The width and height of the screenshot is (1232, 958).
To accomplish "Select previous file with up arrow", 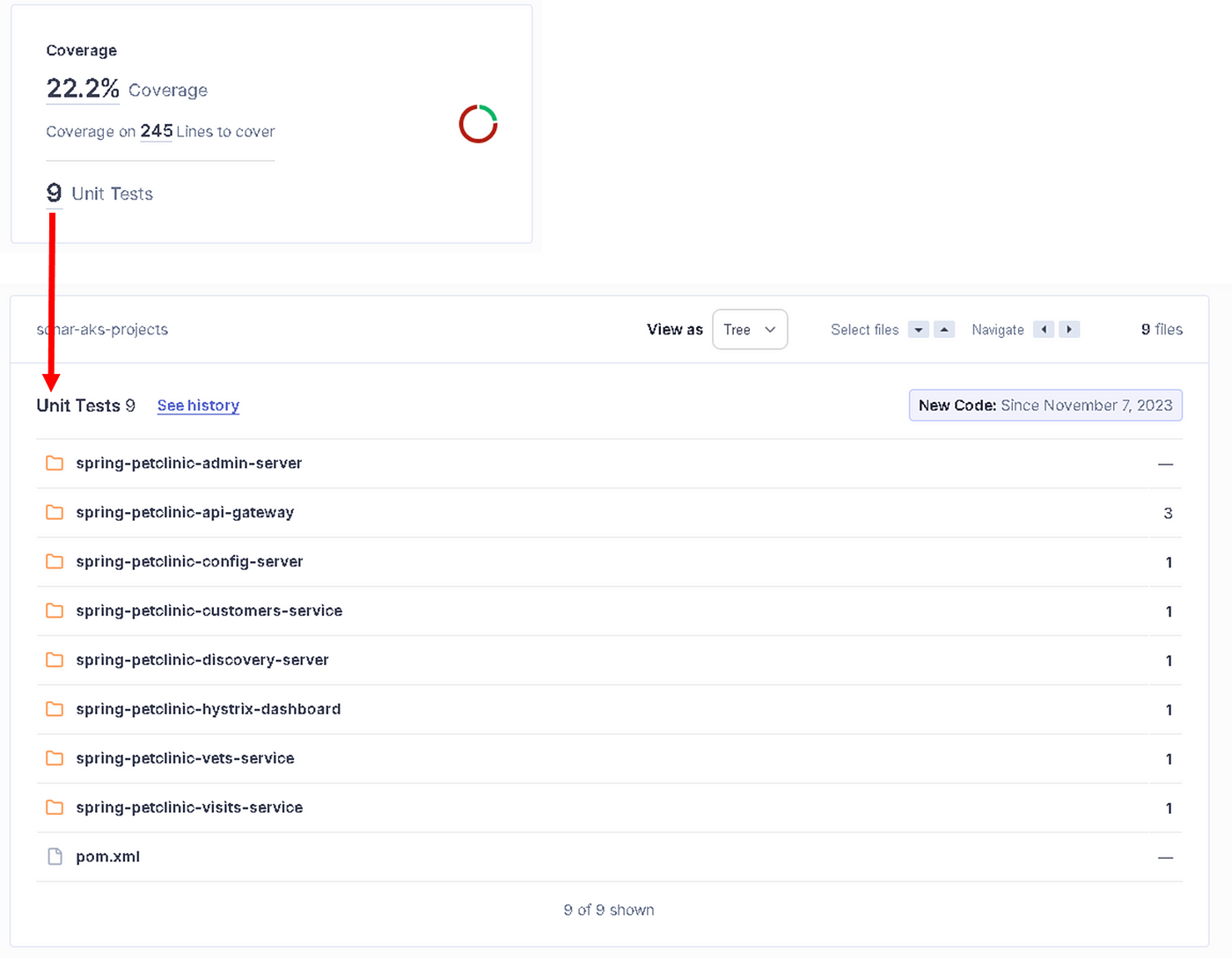I will 944,330.
